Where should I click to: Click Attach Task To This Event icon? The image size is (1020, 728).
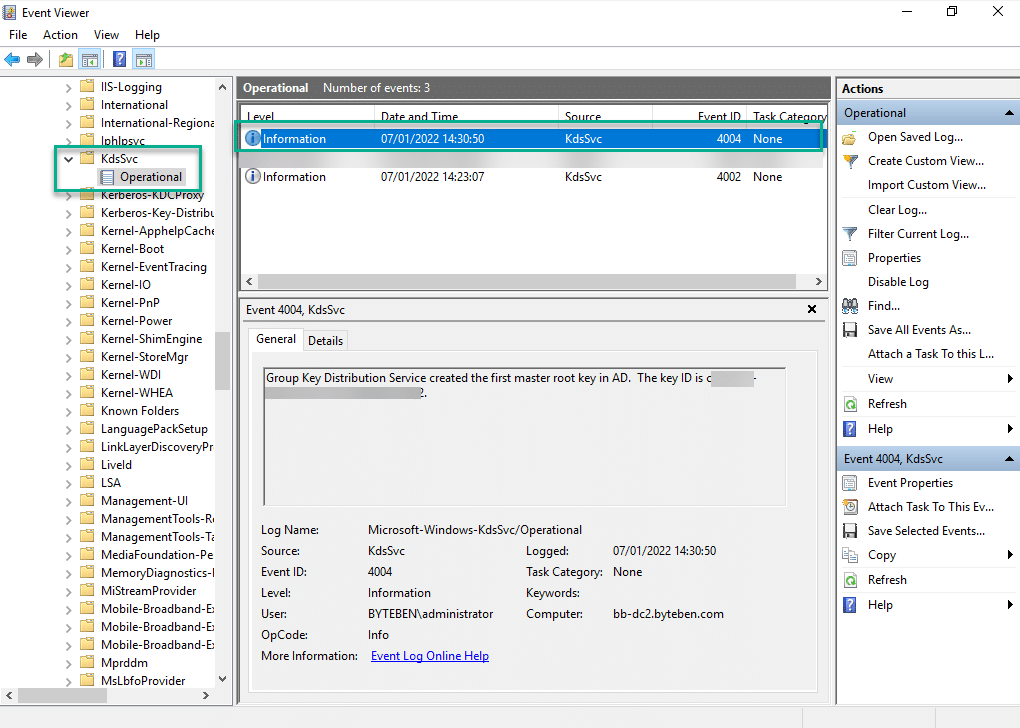[x=850, y=507]
